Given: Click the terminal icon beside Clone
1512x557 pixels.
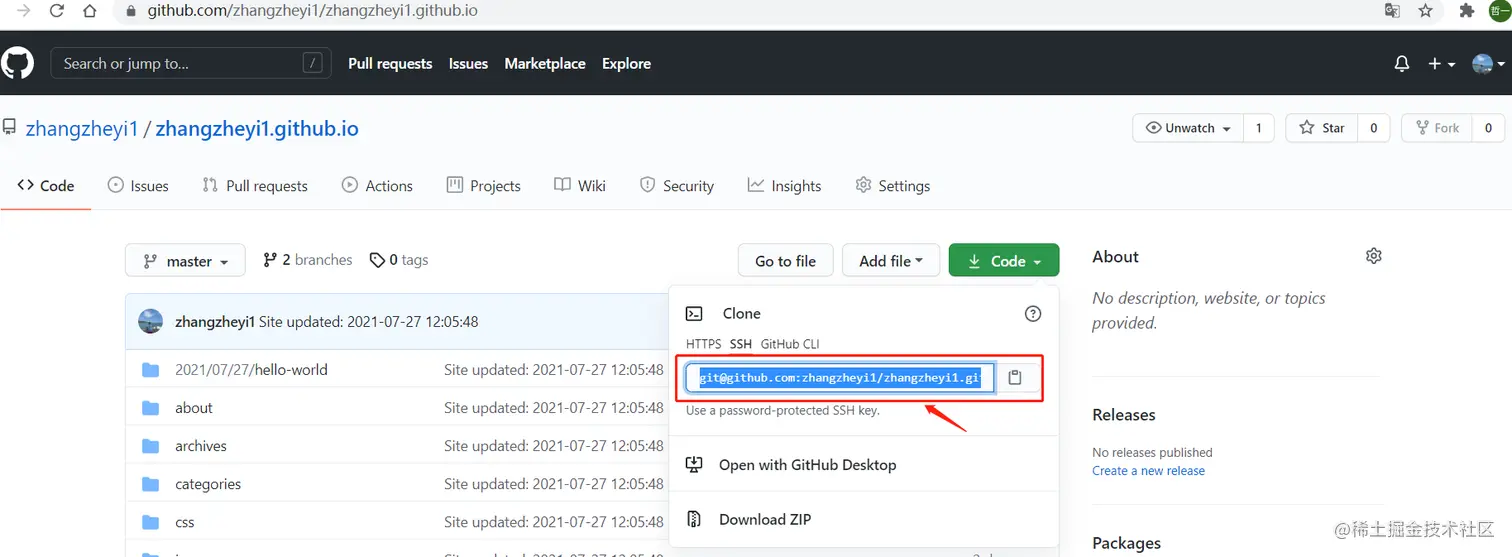Looking at the screenshot, I should (x=695, y=314).
